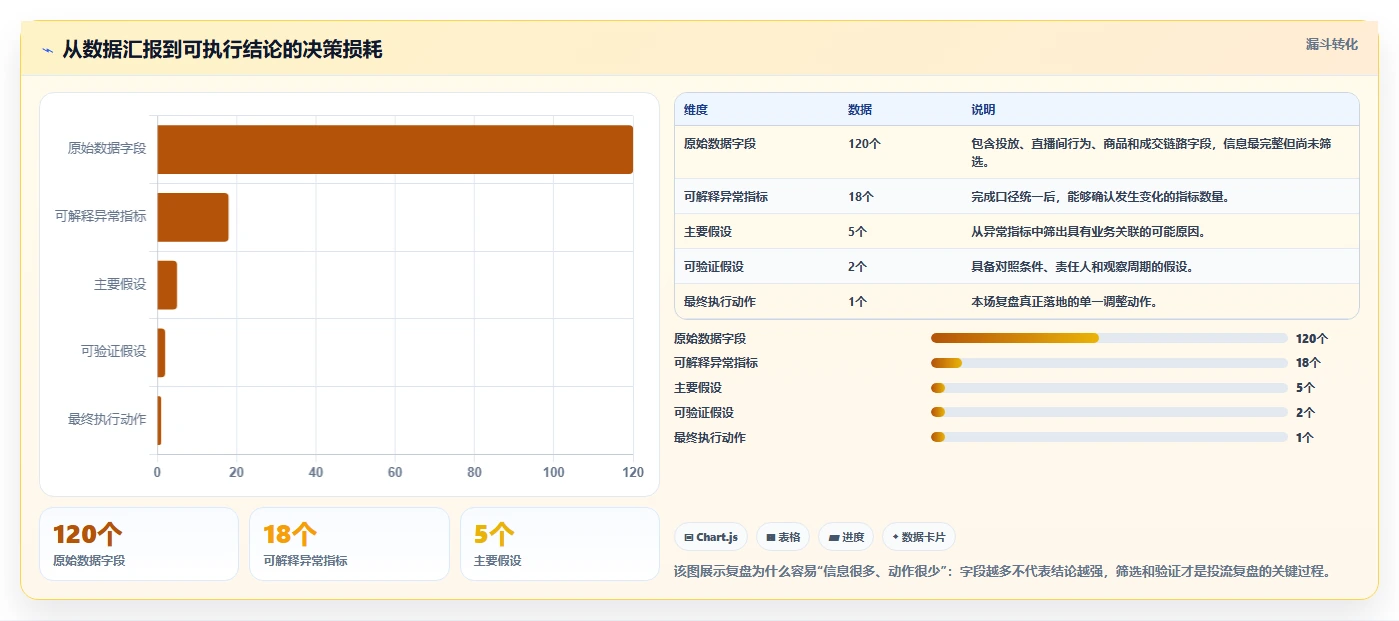Select the 数据卡片 chip
The width and height of the screenshot is (1399, 621).
(919, 537)
